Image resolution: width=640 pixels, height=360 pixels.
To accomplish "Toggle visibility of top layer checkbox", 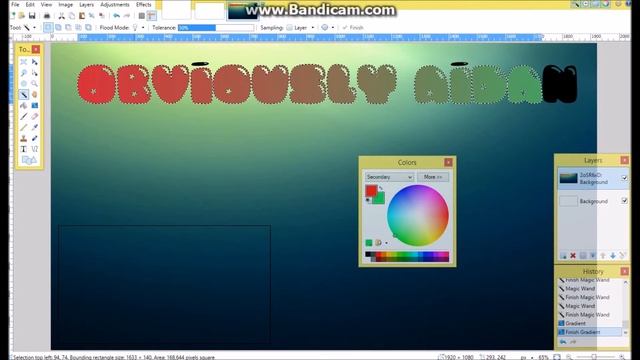I will 624,178.
